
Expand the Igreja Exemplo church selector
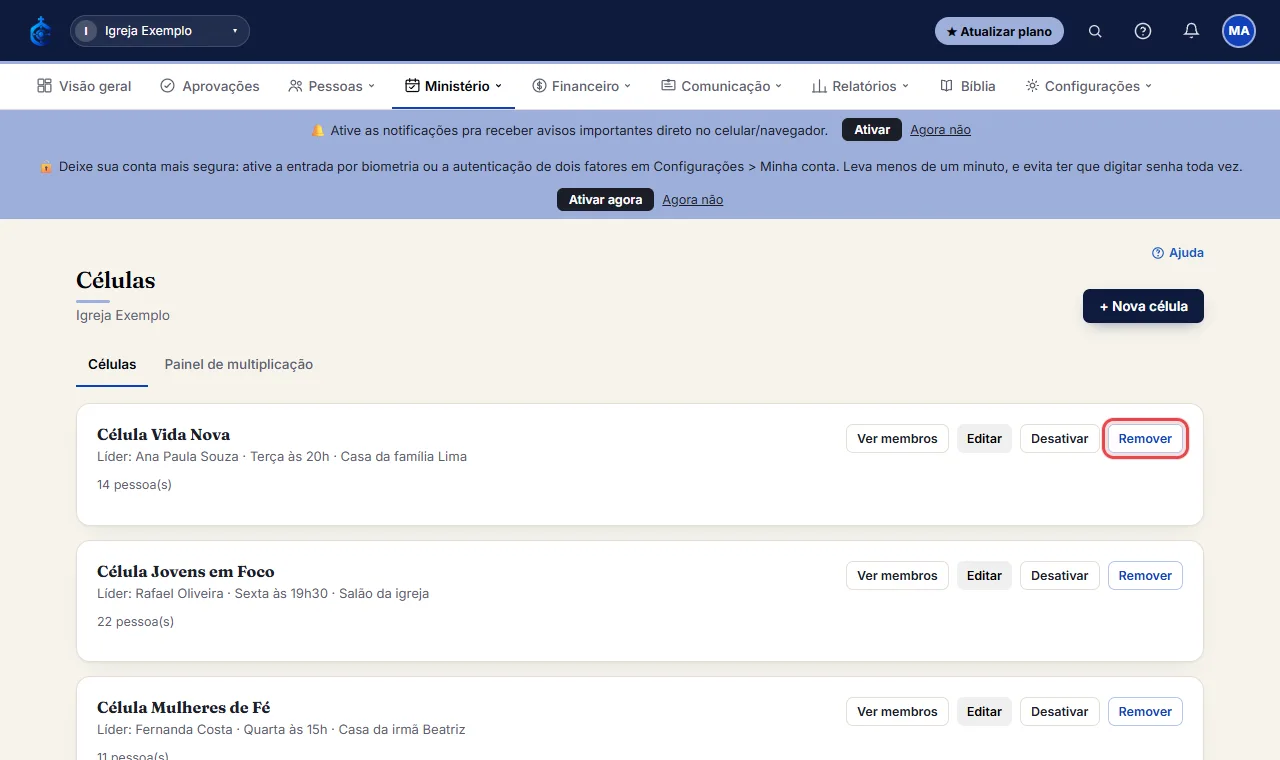160,31
